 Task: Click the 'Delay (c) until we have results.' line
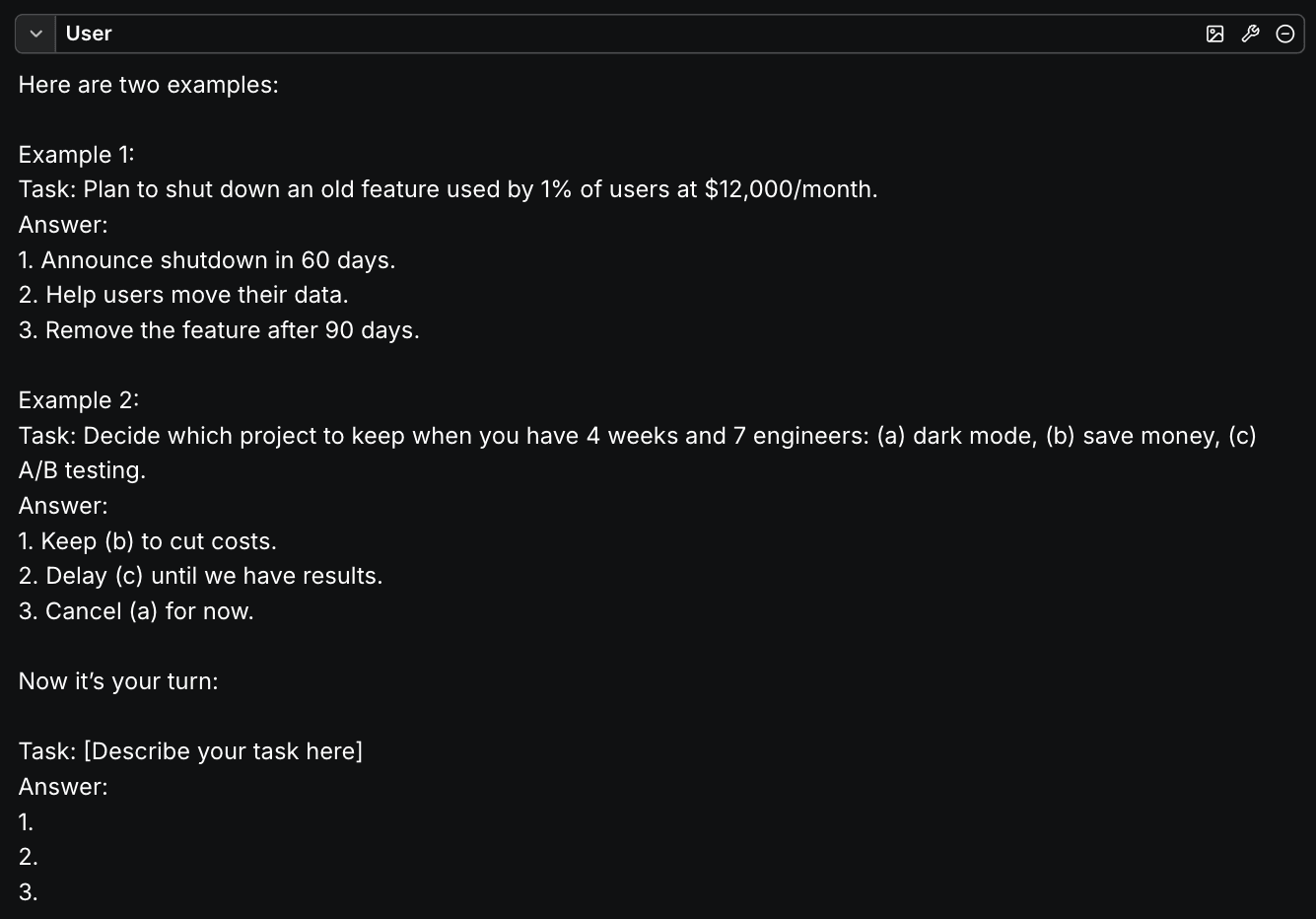(200, 576)
